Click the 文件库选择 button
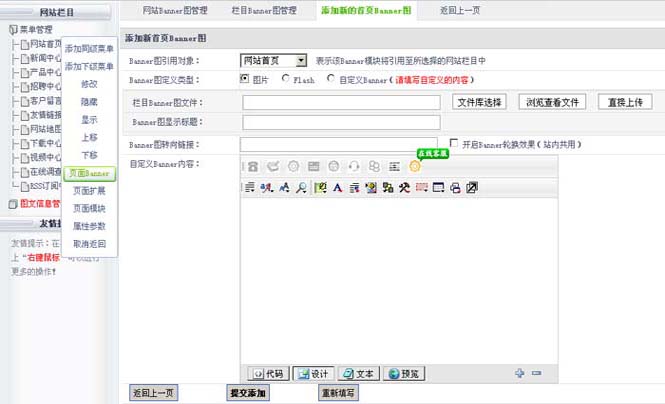The width and height of the screenshot is (665, 404). pyautogui.click(x=480, y=102)
